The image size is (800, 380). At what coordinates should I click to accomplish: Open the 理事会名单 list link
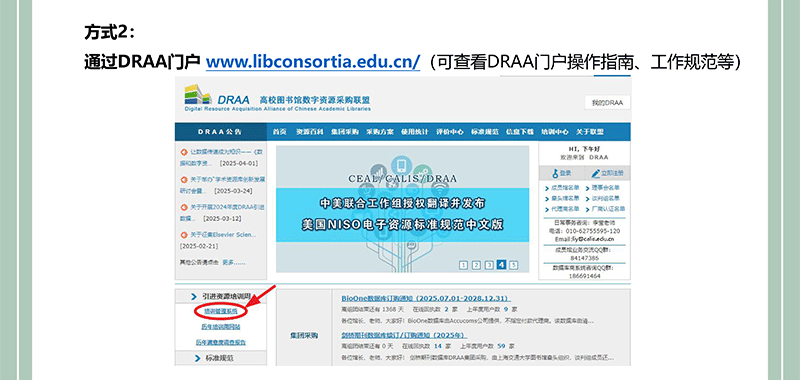click(606, 188)
